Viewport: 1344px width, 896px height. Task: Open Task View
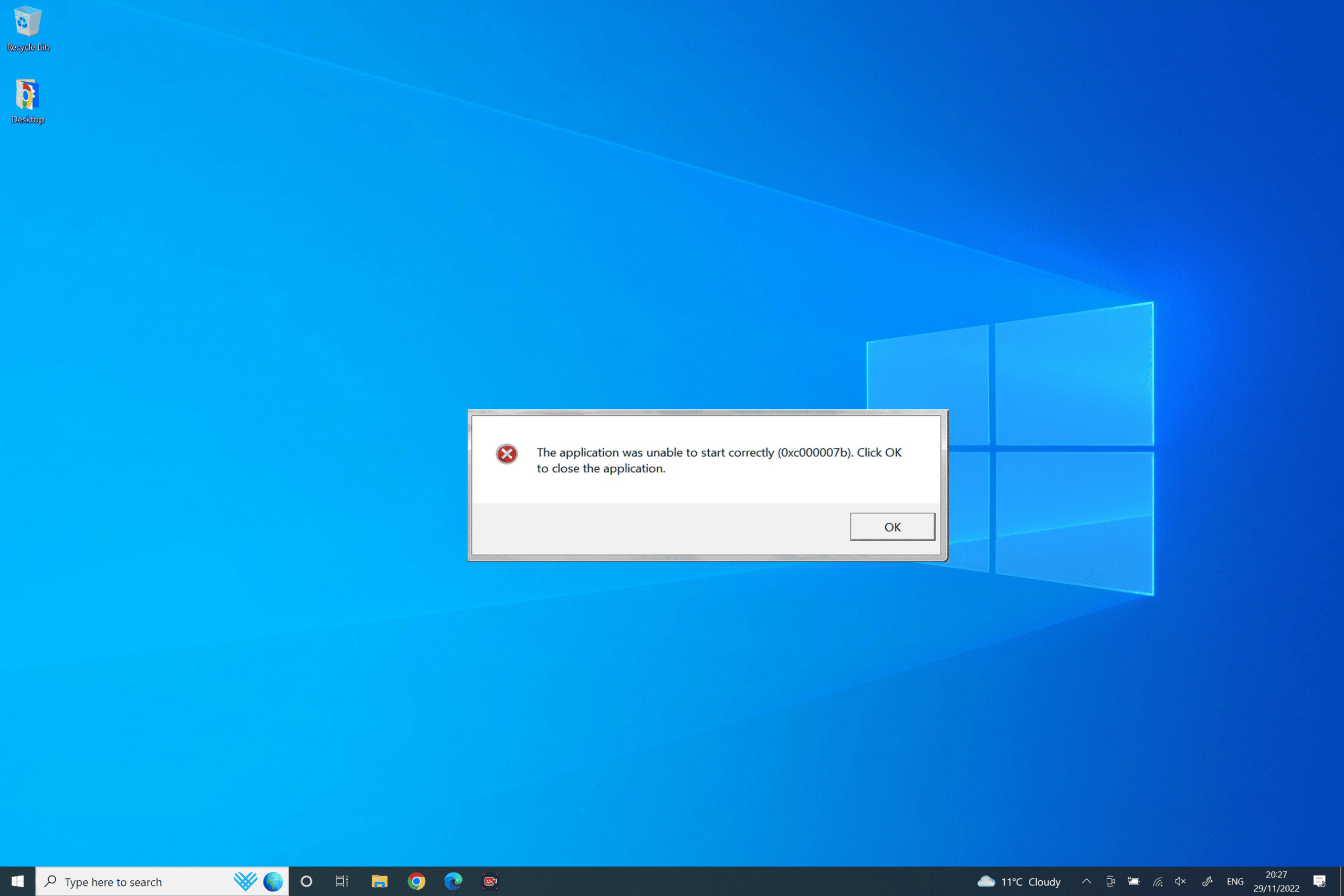pos(341,881)
